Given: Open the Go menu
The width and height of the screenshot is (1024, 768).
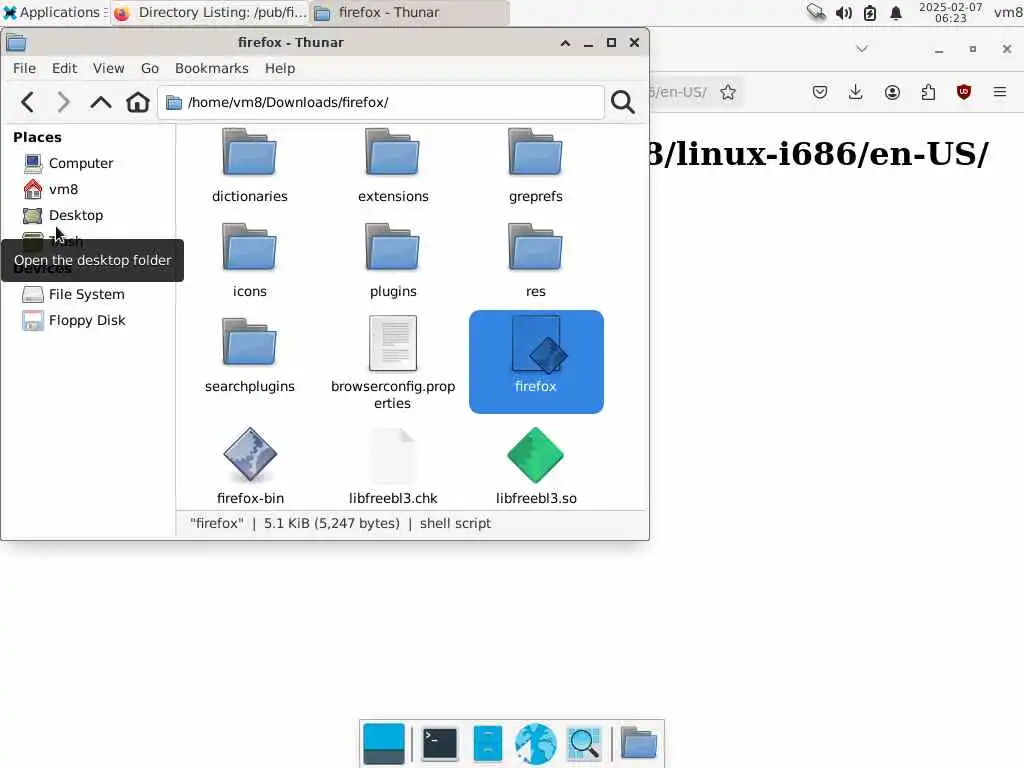Looking at the screenshot, I should pos(150,69).
